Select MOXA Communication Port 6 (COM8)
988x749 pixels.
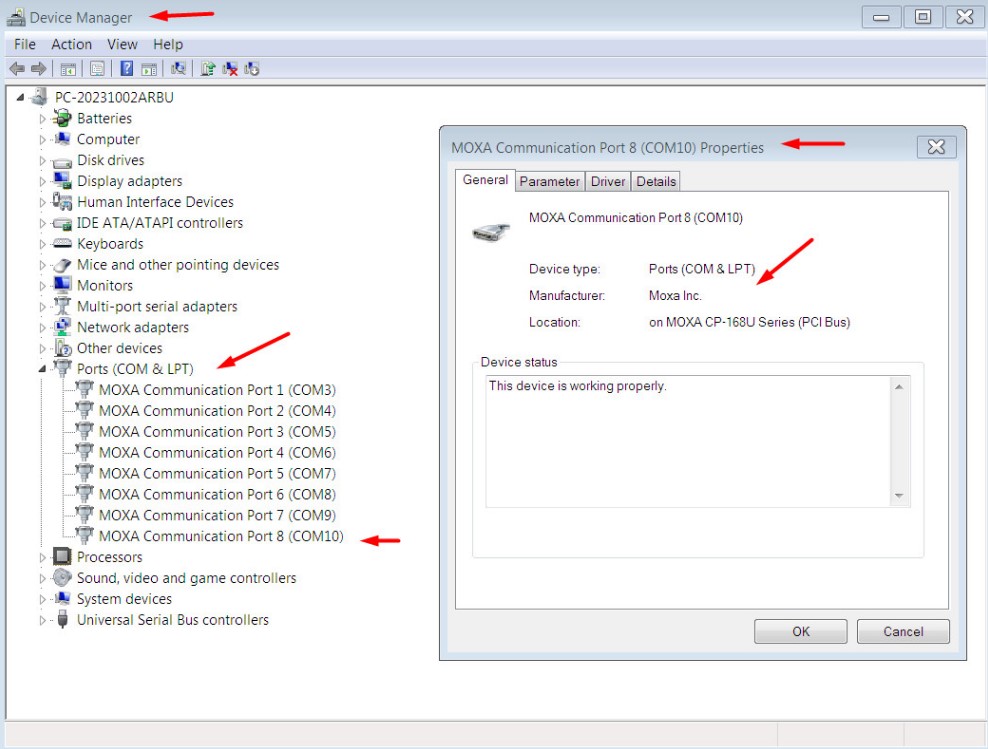(217, 495)
